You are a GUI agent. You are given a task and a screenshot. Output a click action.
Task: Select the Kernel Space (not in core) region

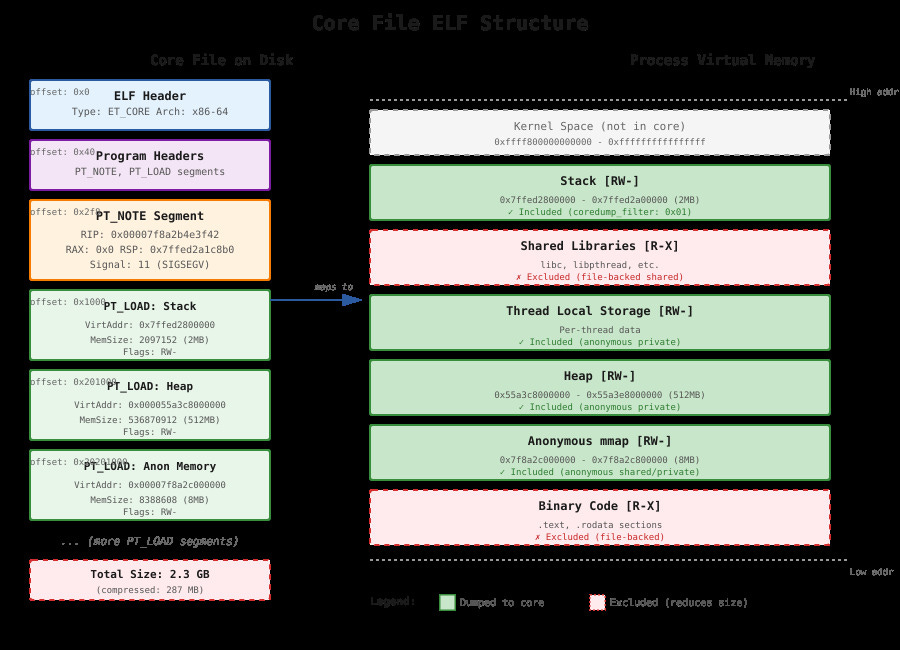pyautogui.click(x=600, y=133)
